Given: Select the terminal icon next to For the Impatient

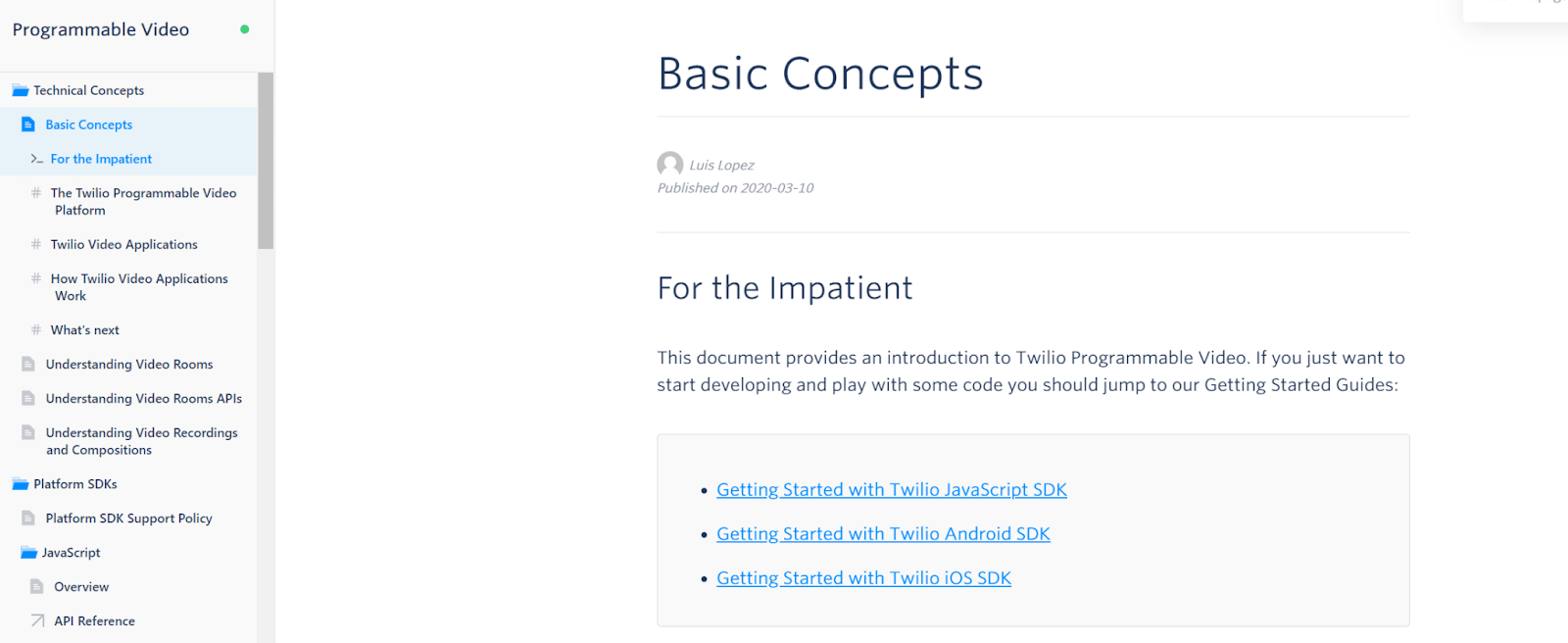Looking at the screenshot, I should tap(35, 158).
